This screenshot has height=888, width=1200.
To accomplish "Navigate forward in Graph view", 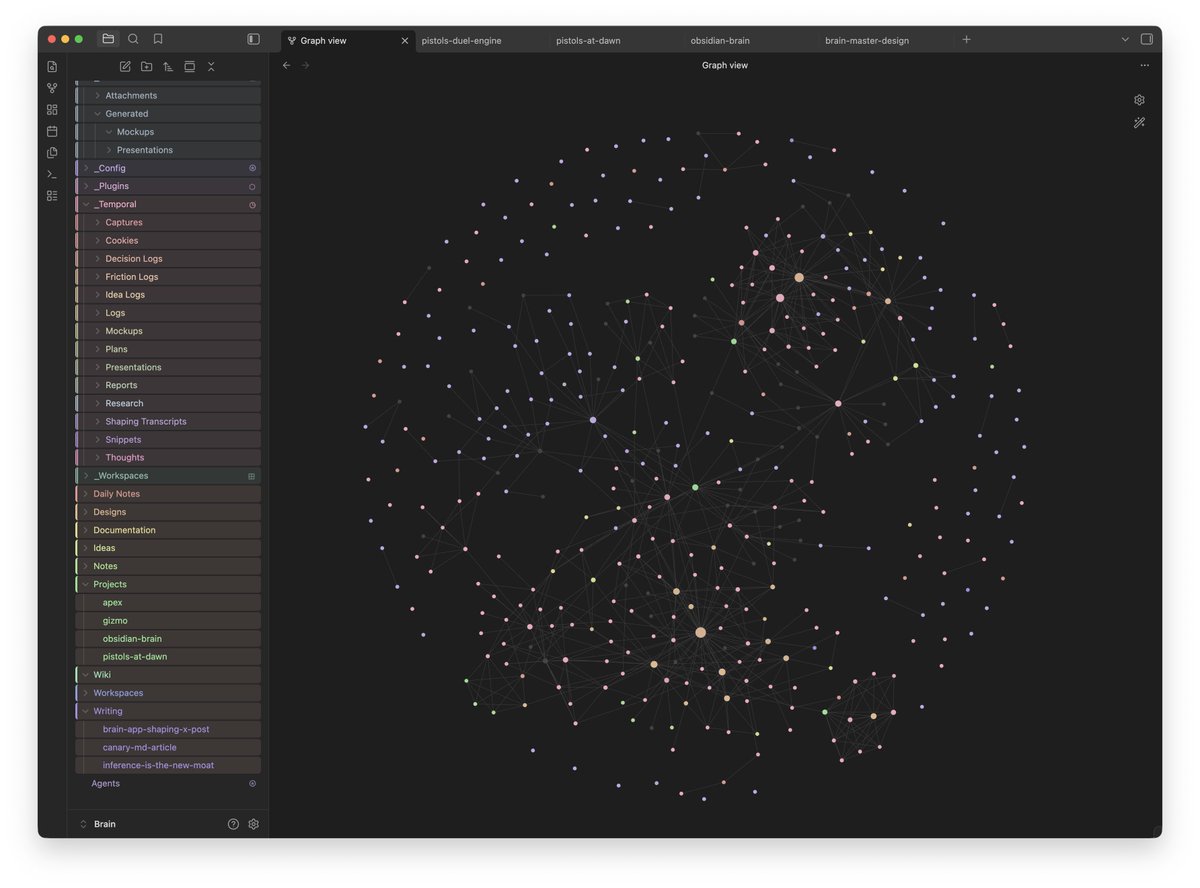I will point(306,65).
